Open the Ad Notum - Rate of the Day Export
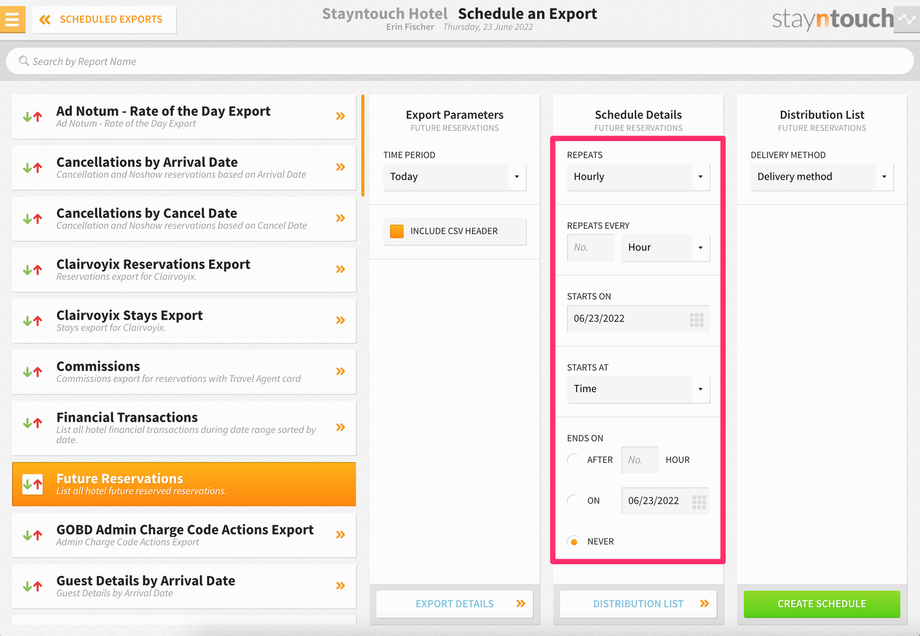Screen dimensions: 920x636 [184, 117]
